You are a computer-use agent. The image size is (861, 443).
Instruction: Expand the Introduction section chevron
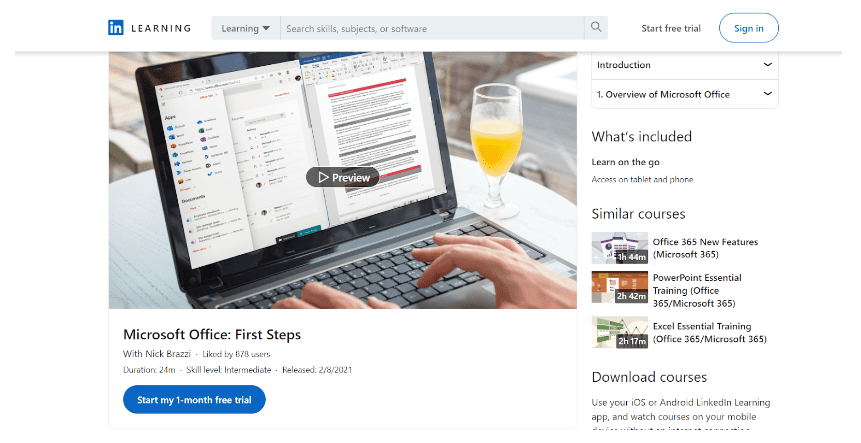coord(768,65)
